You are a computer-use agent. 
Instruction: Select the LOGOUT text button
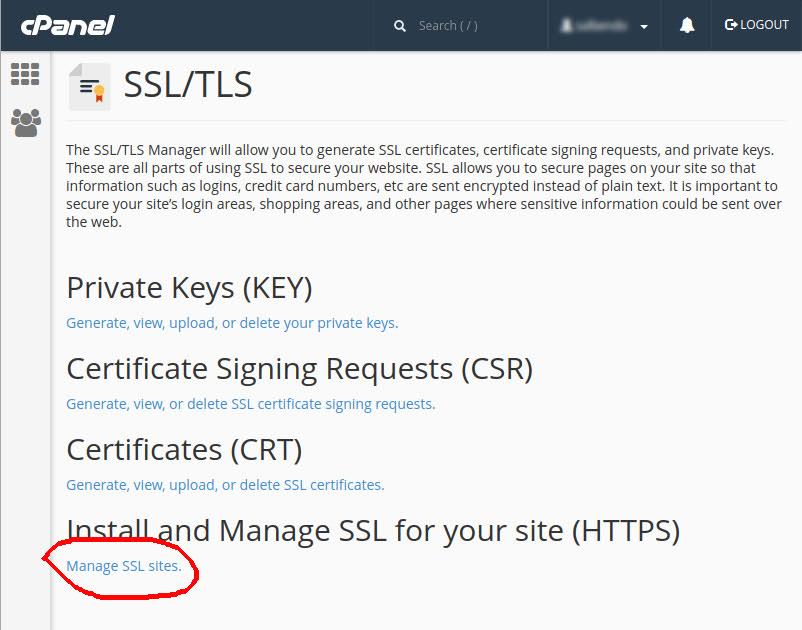coord(764,25)
